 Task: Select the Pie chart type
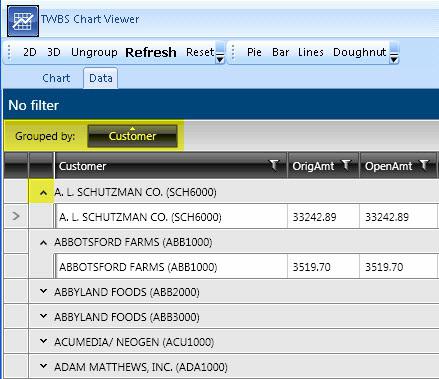[254, 52]
